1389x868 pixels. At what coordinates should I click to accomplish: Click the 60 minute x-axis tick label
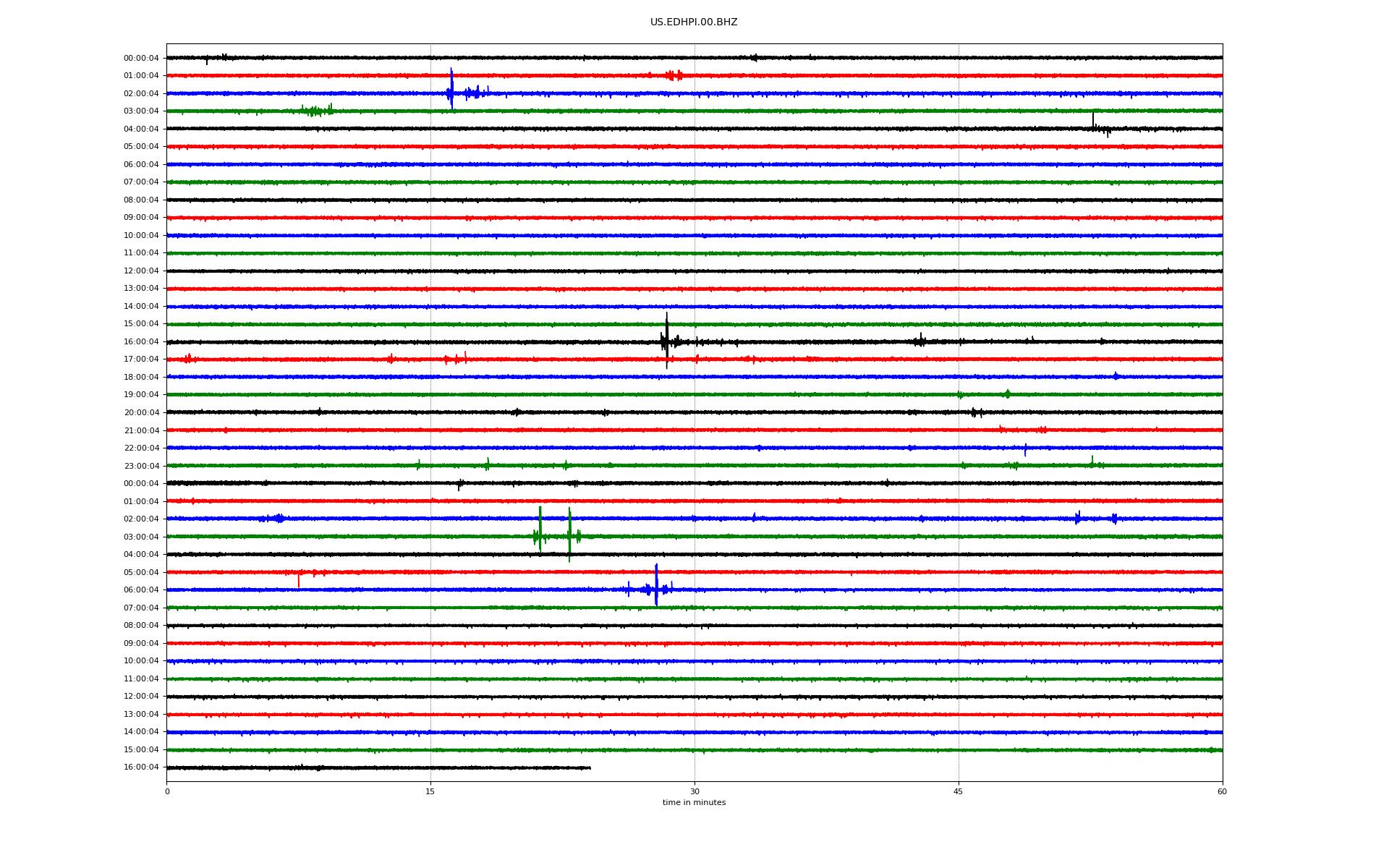click(x=1221, y=791)
